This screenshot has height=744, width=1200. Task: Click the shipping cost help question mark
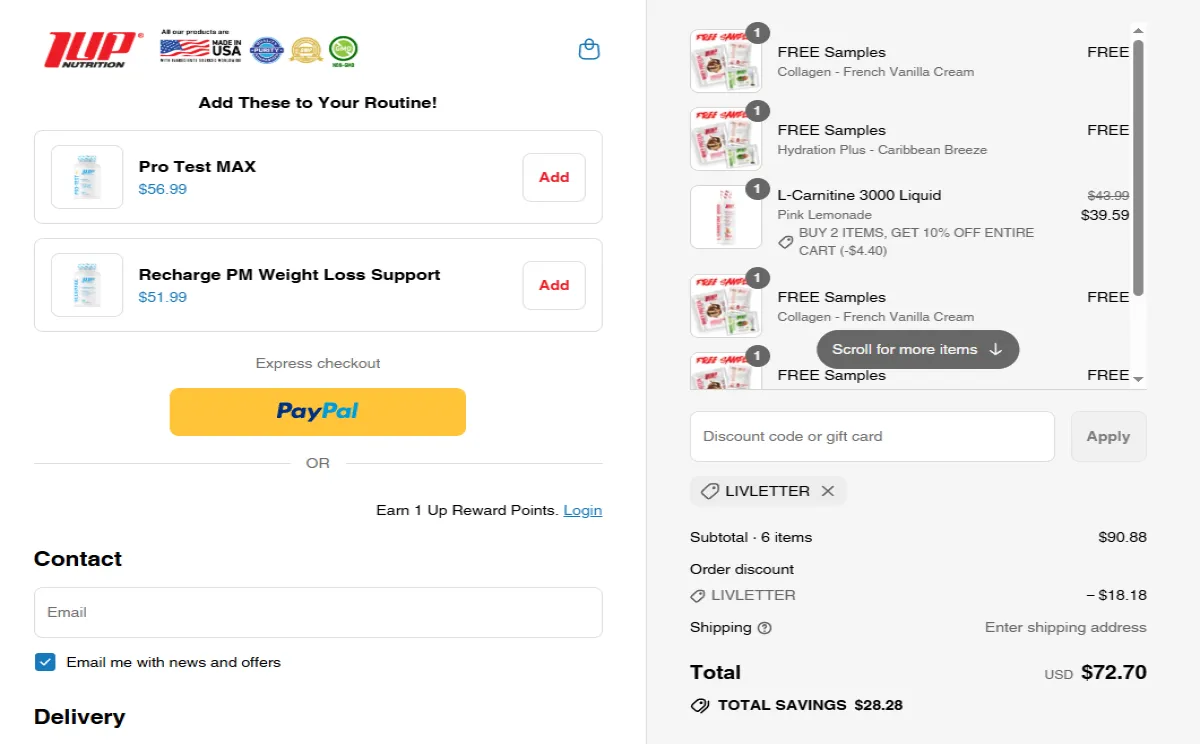(763, 628)
